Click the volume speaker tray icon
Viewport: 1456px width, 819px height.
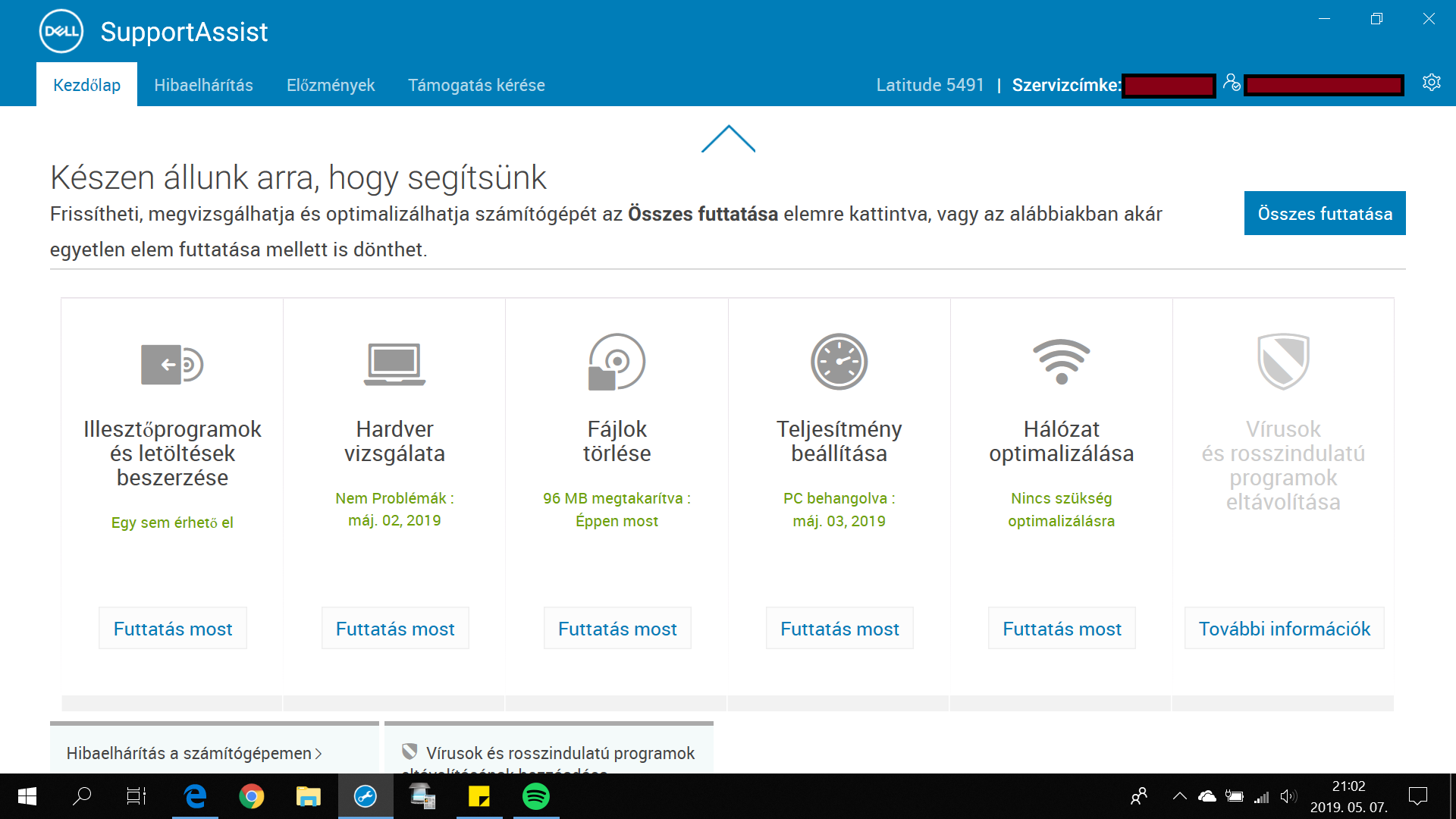1288,796
